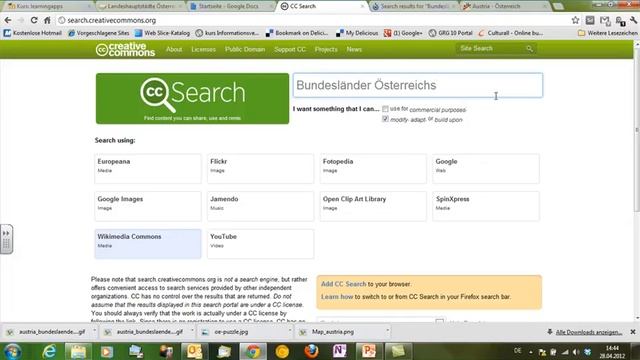Open the Weitere Lesezeichen folder
Viewport: 640px width, 360px height.
[608, 33]
